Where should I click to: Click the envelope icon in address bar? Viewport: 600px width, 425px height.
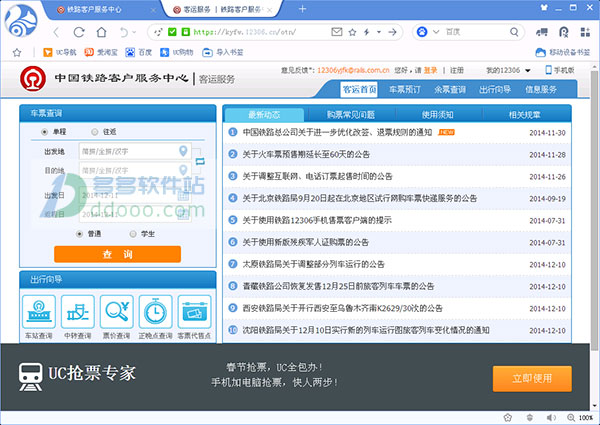click(x=337, y=32)
